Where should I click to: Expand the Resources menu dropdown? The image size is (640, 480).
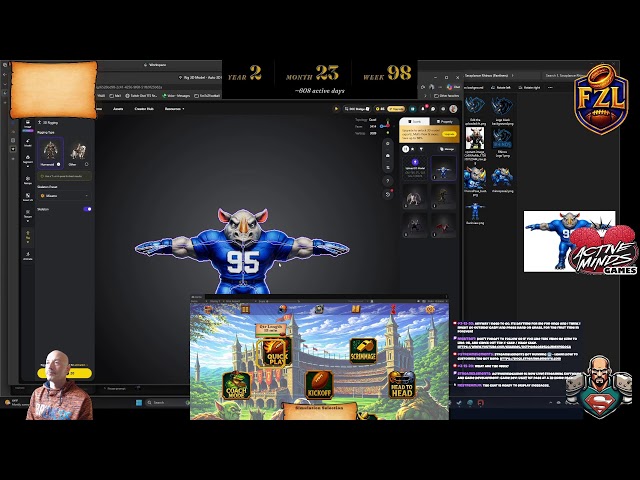pyautogui.click(x=174, y=109)
